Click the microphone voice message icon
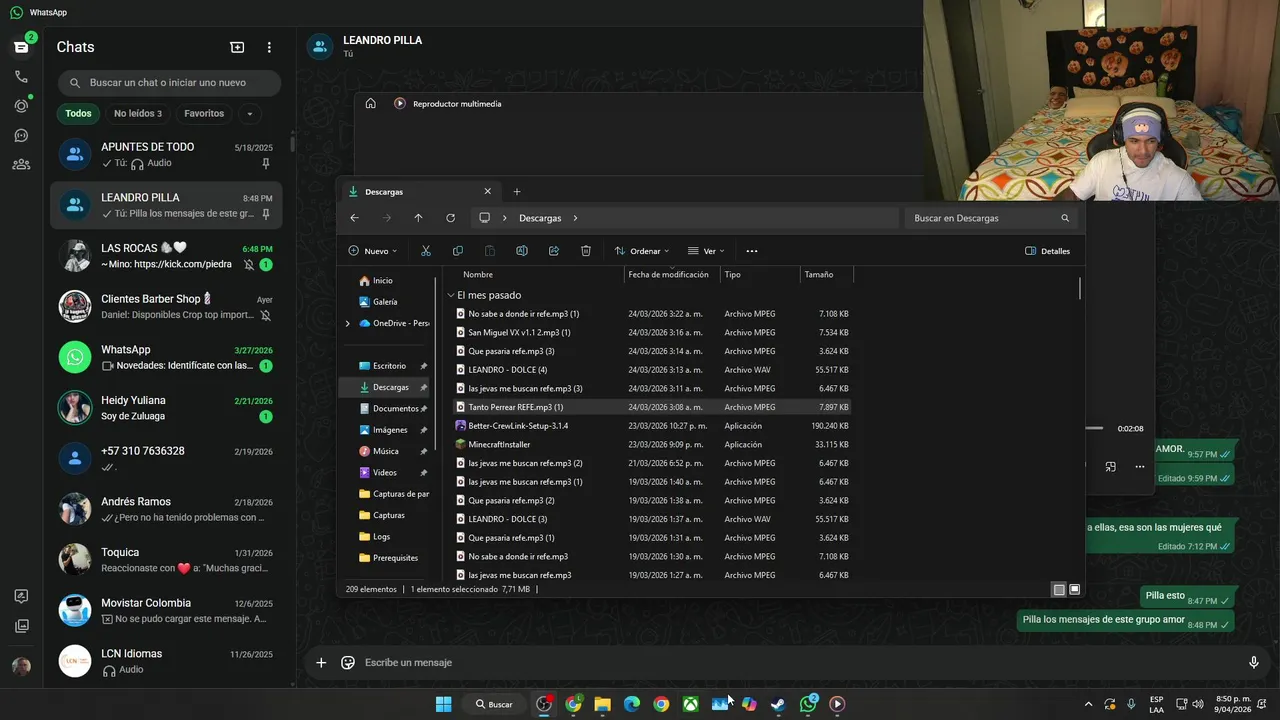 point(1253,662)
